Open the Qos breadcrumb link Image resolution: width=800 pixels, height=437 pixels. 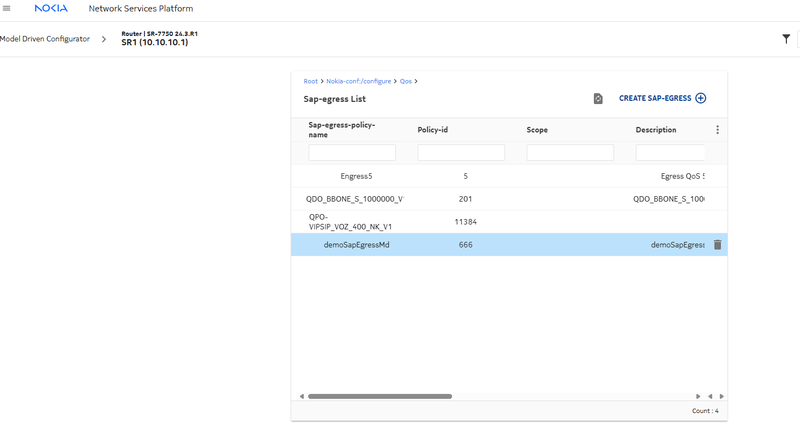[x=406, y=81]
